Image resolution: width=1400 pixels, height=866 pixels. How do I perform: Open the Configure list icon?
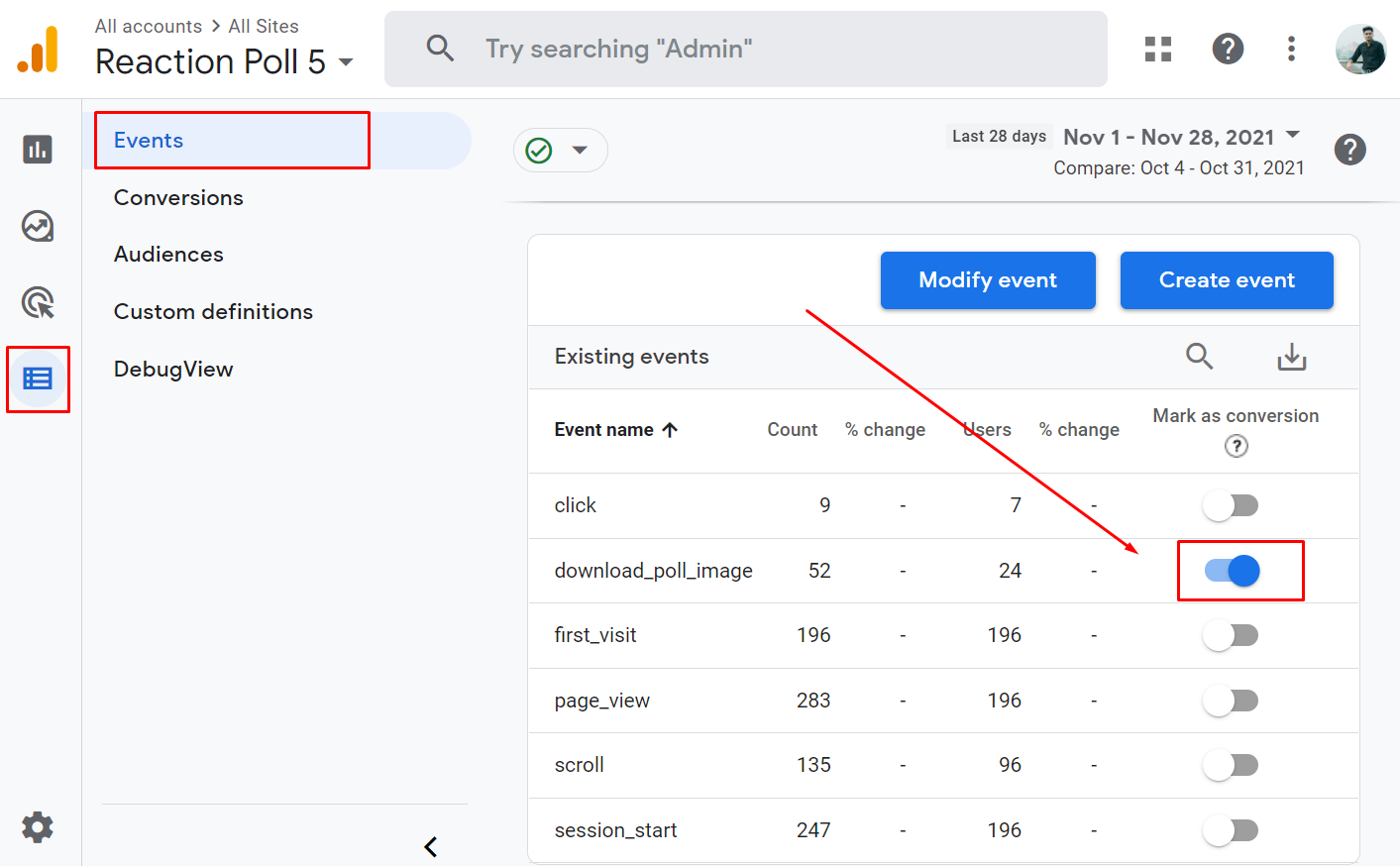[38, 379]
